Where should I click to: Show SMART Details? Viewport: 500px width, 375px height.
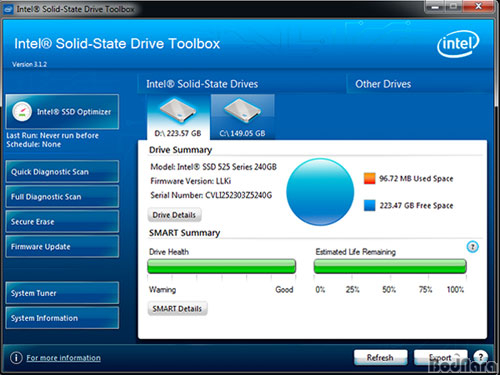click(177, 309)
